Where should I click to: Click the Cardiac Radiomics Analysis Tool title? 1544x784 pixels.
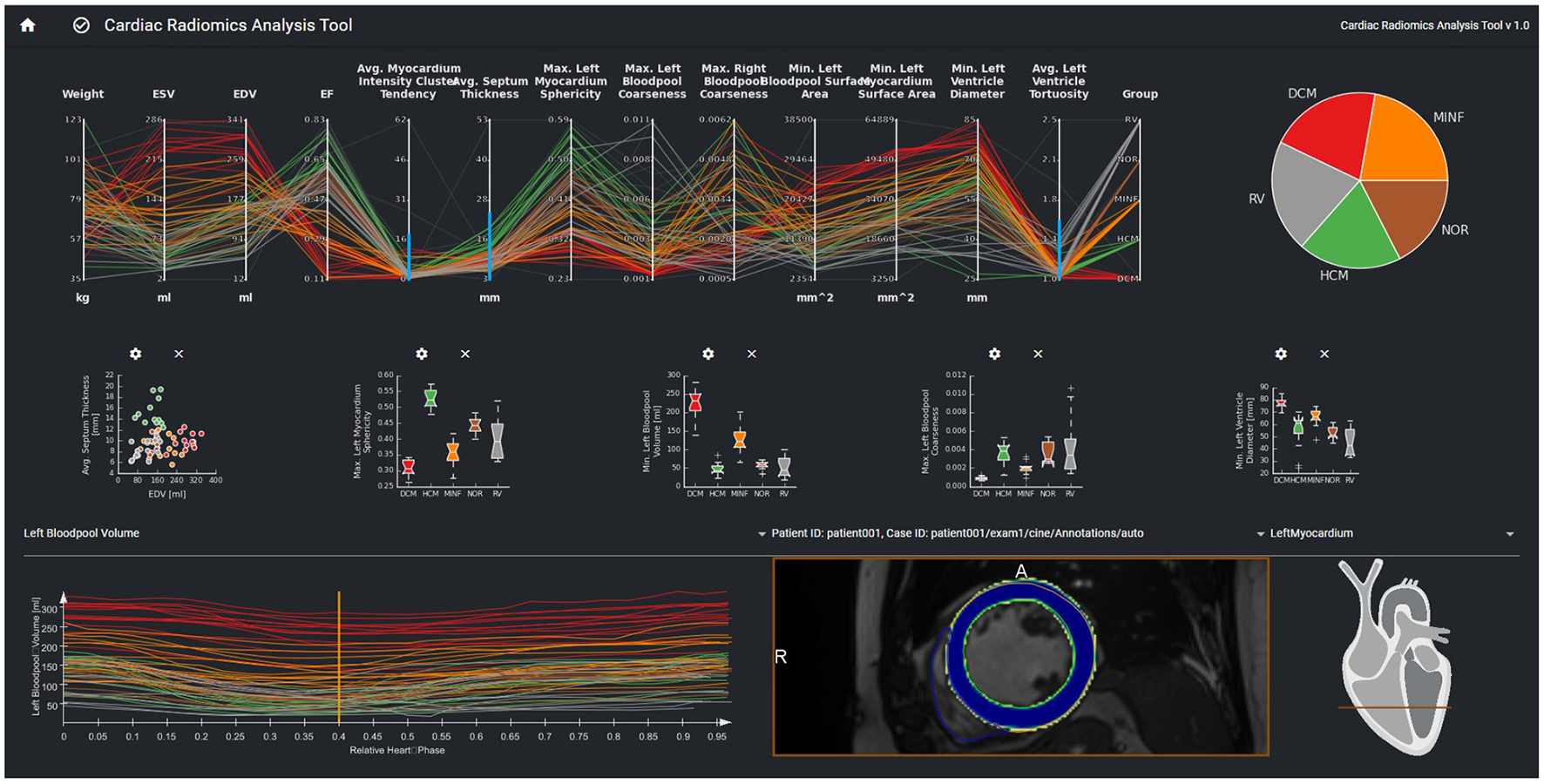(x=228, y=25)
